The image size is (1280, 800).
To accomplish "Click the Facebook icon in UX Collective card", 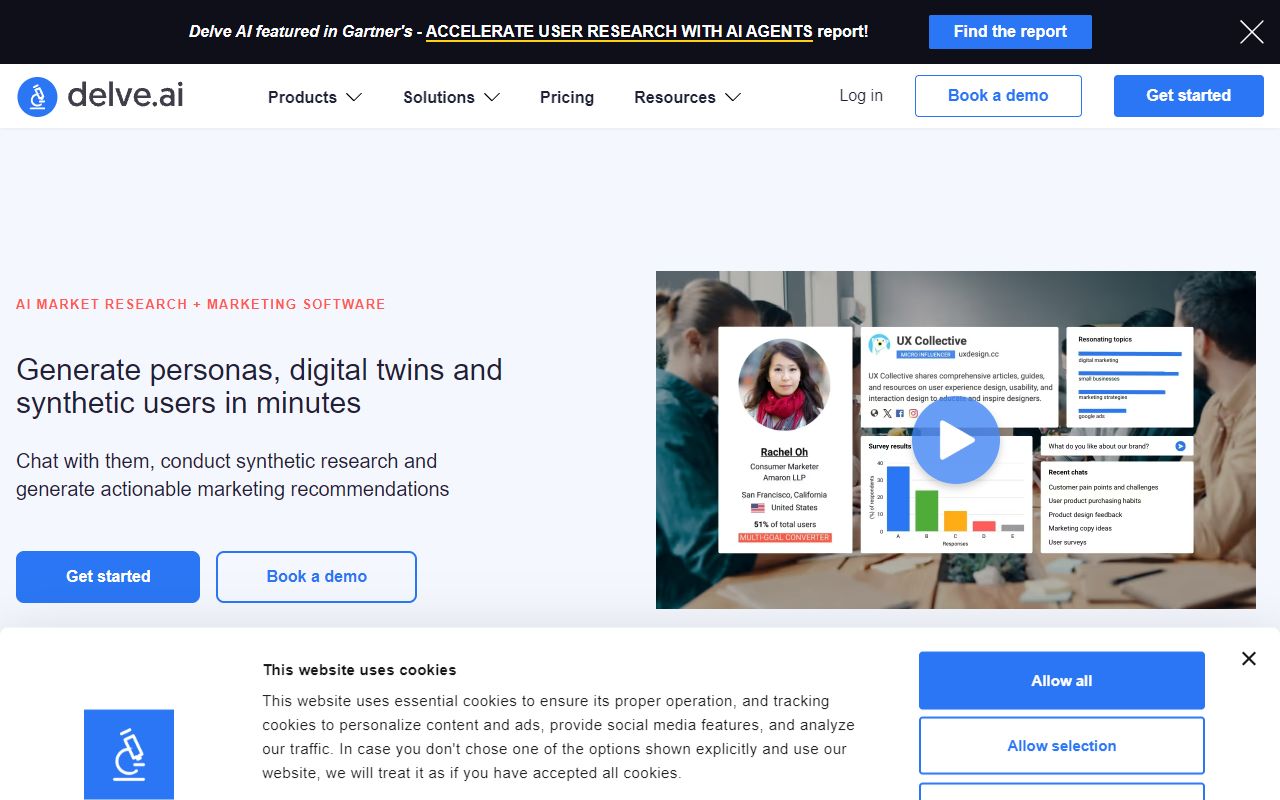I will pyautogui.click(x=900, y=413).
